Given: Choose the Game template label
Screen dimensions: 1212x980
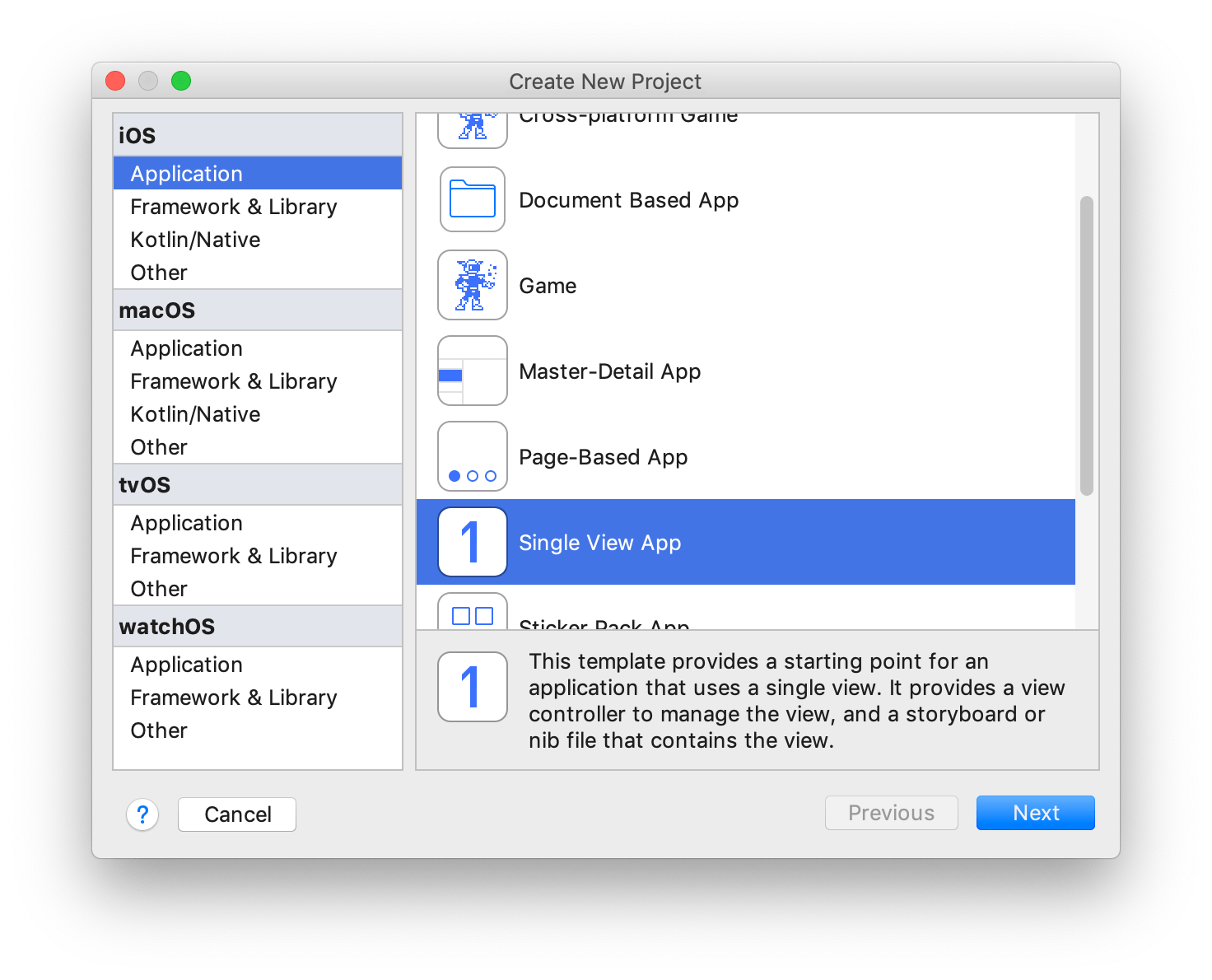Looking at the screenshot, I should tap(548, 286).
